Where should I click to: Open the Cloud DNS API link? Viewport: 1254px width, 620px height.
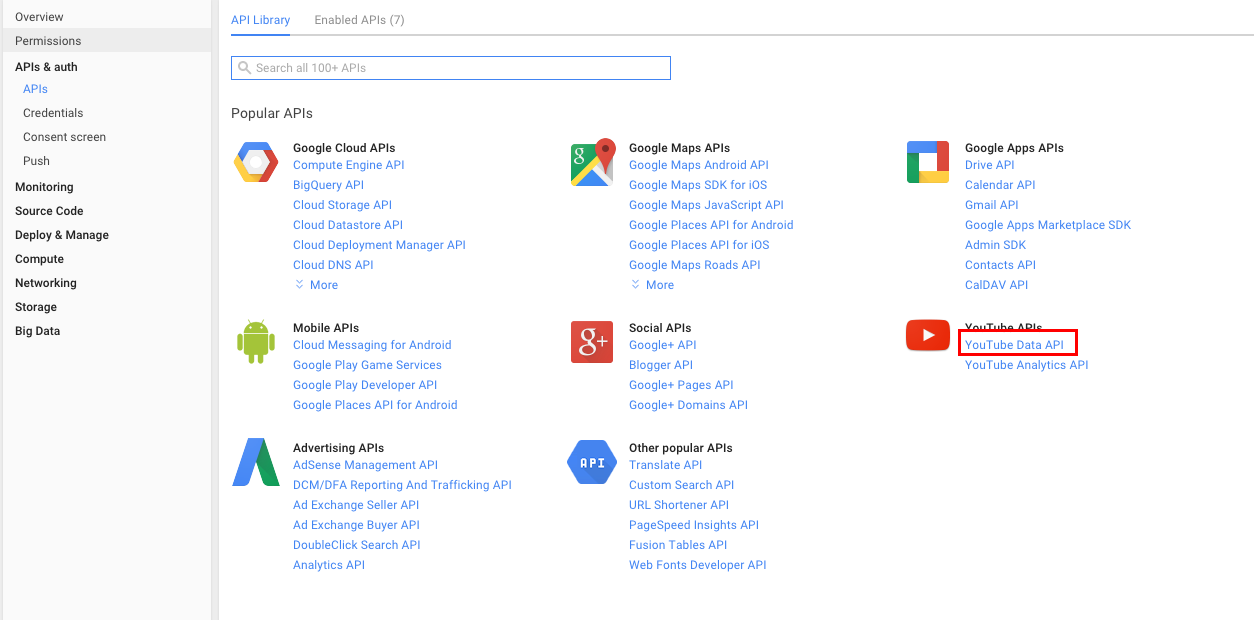333,265
